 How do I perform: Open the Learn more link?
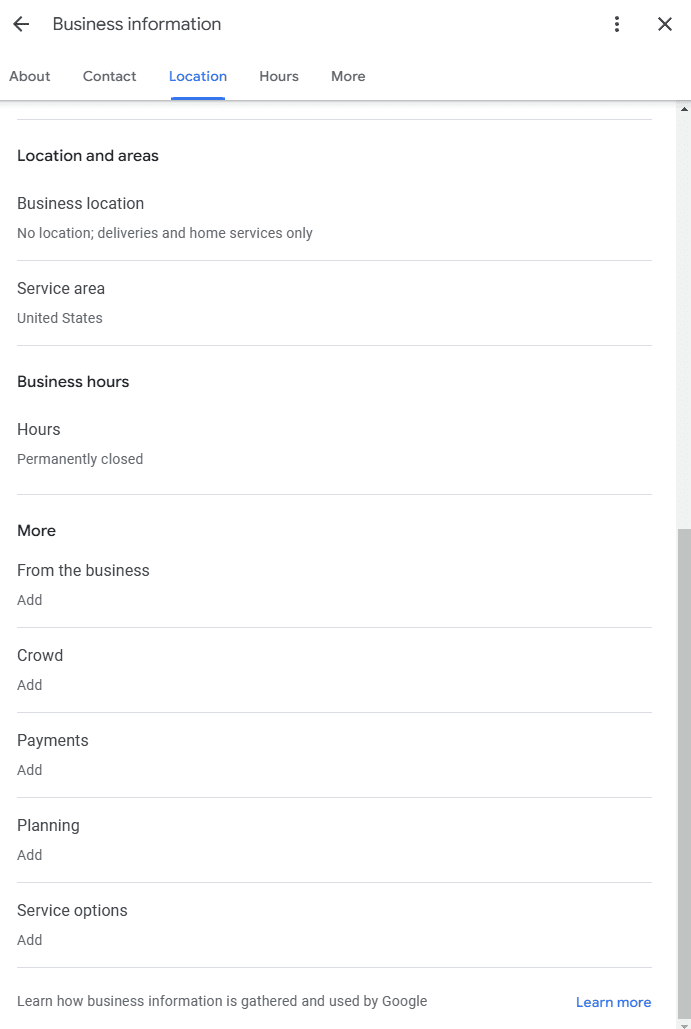pyautogui.click(x=613, y=1002)
